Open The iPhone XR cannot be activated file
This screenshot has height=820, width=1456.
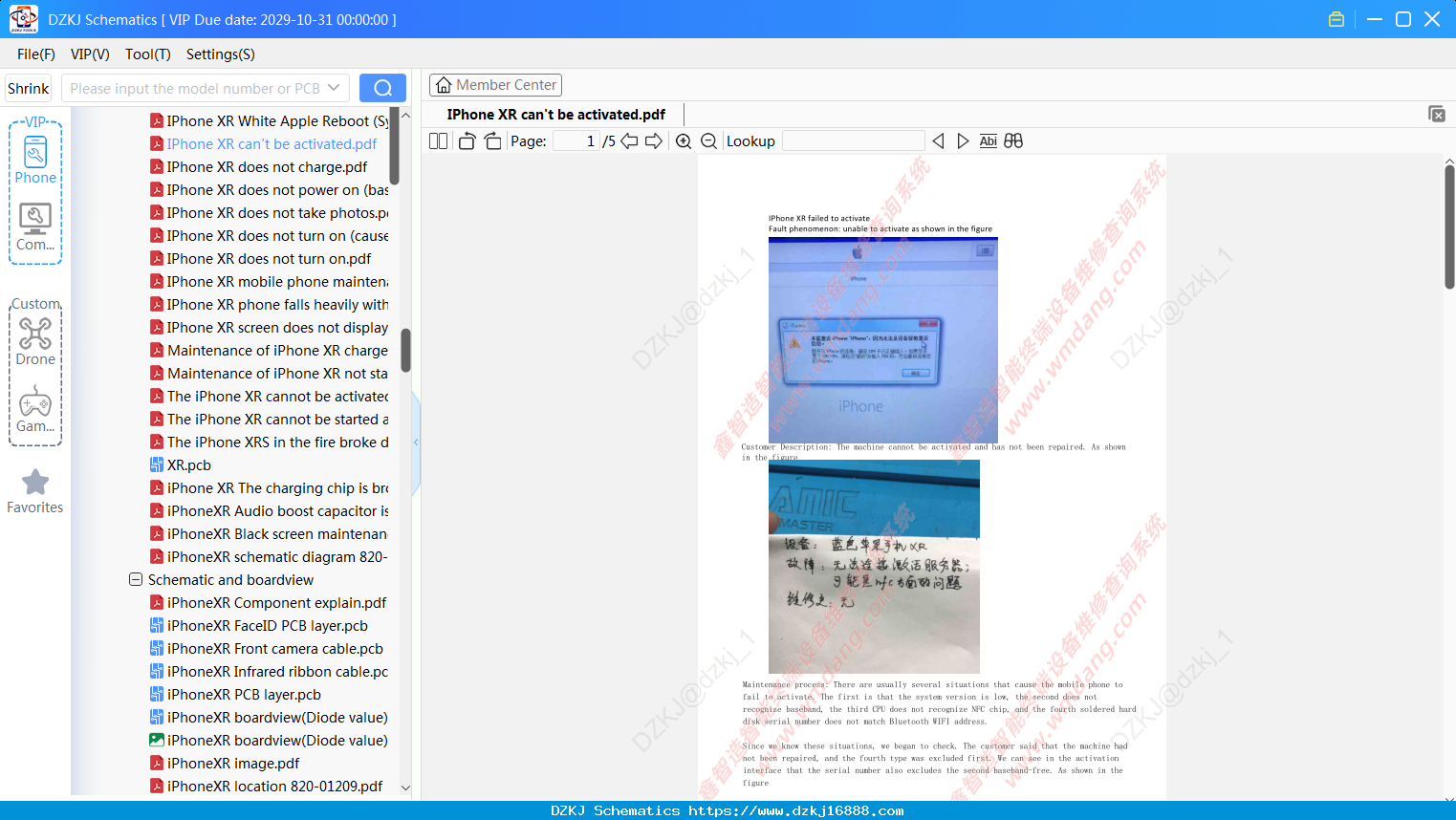click(x=270, y=397)
